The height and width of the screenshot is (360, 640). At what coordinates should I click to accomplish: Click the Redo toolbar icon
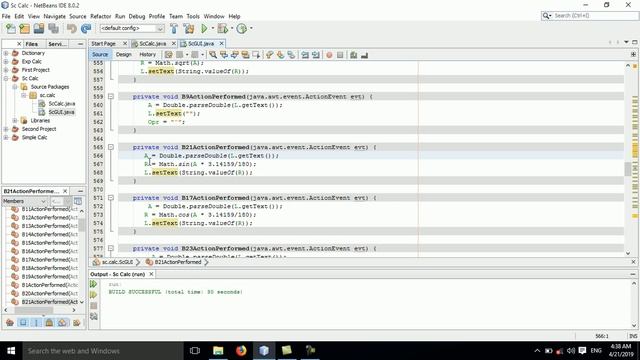pyautogui.click(x=86, y=29)
